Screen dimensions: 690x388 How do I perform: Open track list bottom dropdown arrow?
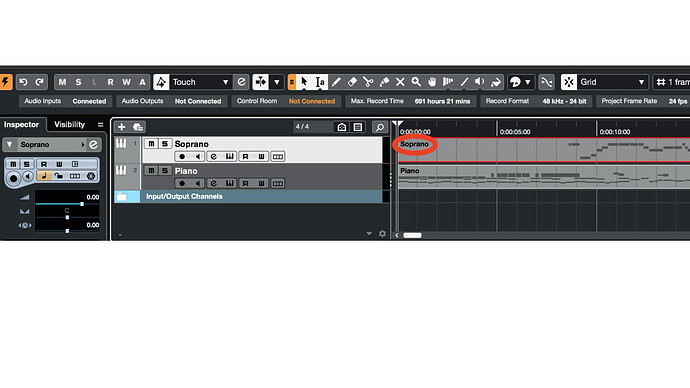(x=369, y=234)
